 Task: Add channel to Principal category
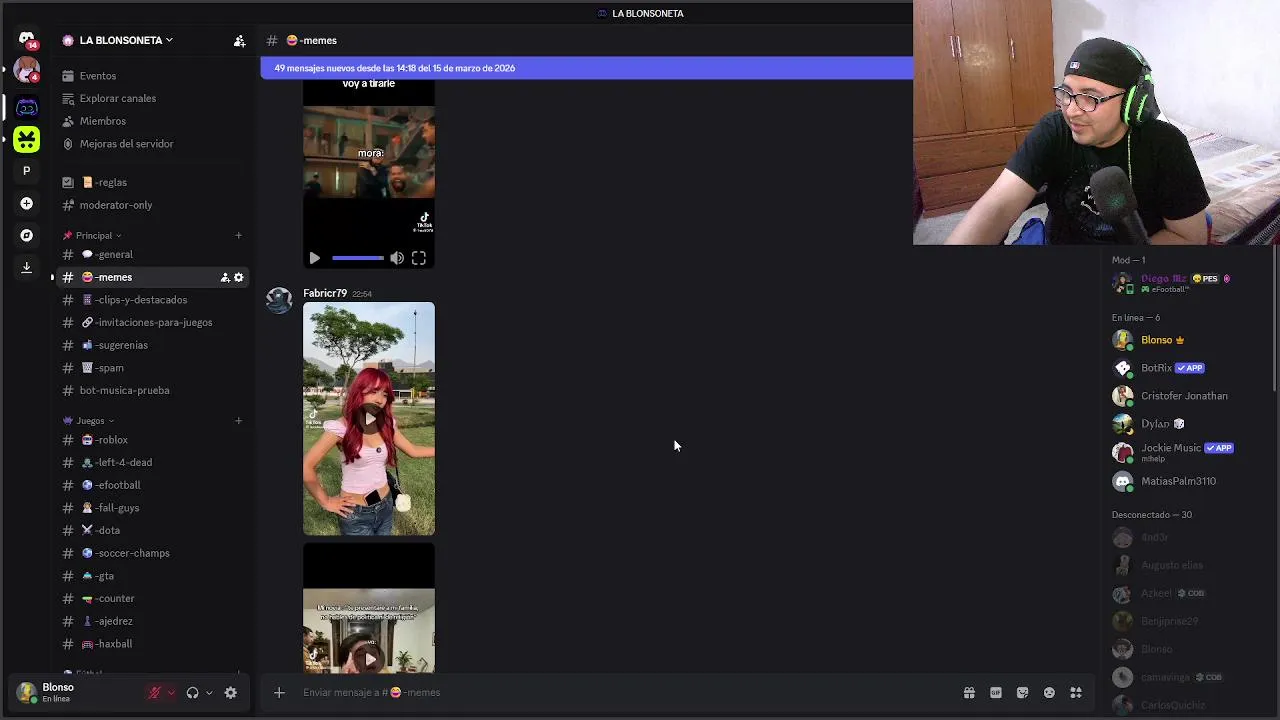(x=238, y=236)
